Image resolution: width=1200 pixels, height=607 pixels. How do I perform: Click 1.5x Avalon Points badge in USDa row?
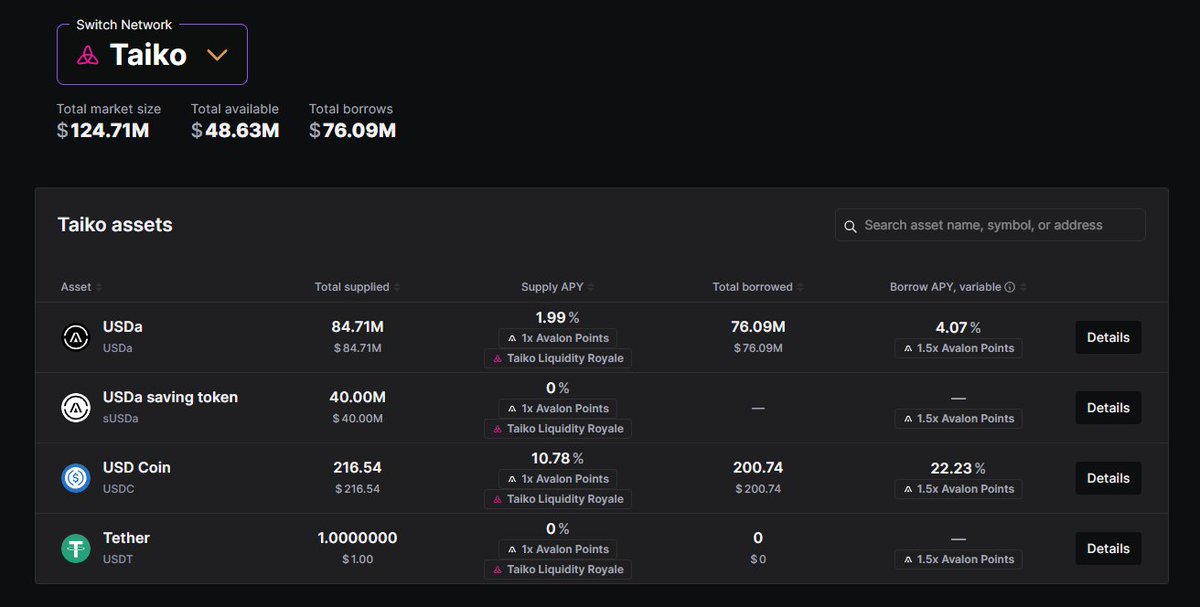tap(958, 348)
